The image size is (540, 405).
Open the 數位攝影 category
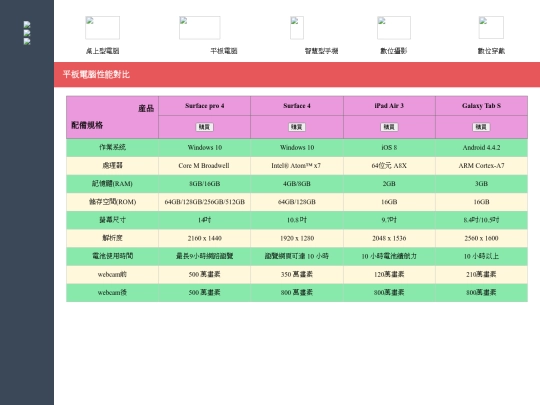(394, 51)
